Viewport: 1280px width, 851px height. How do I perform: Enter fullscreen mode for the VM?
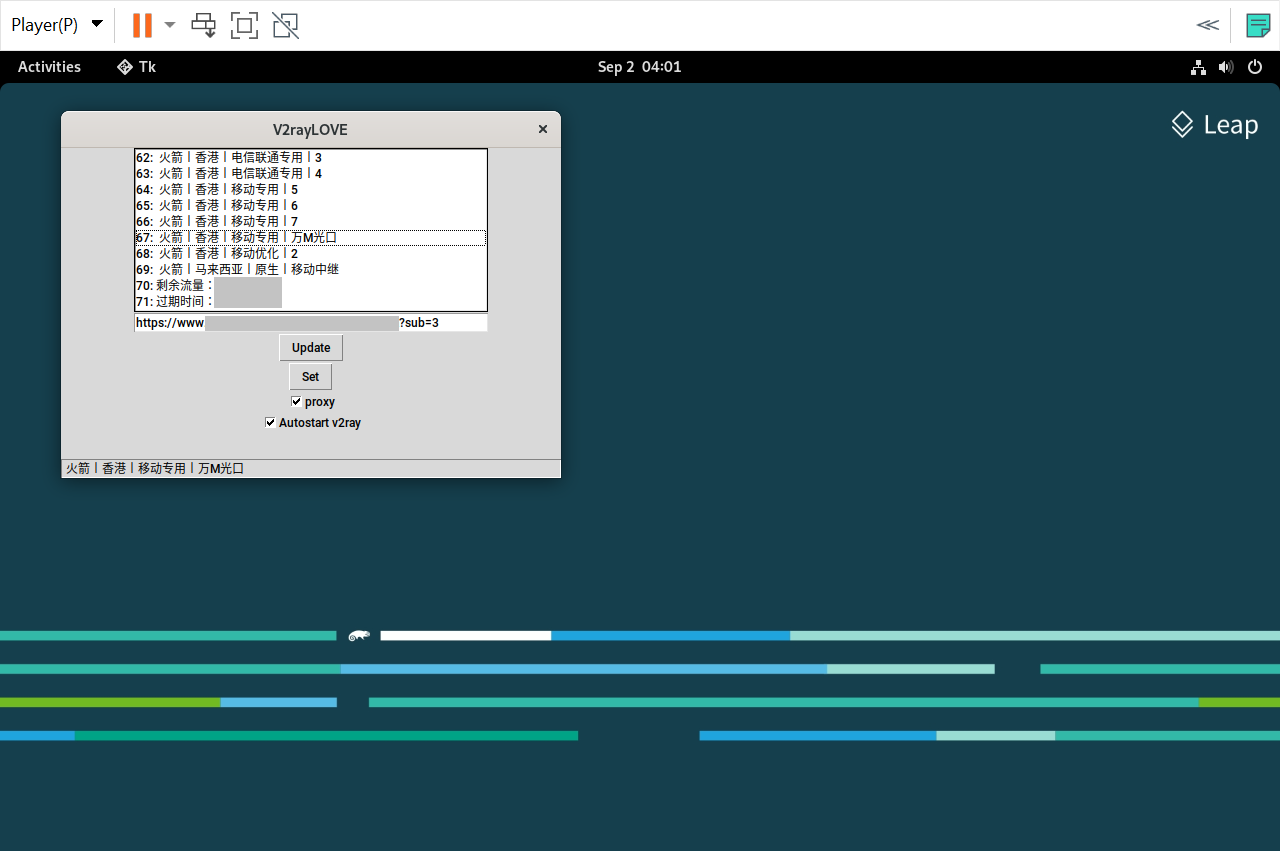pos(244,25)
